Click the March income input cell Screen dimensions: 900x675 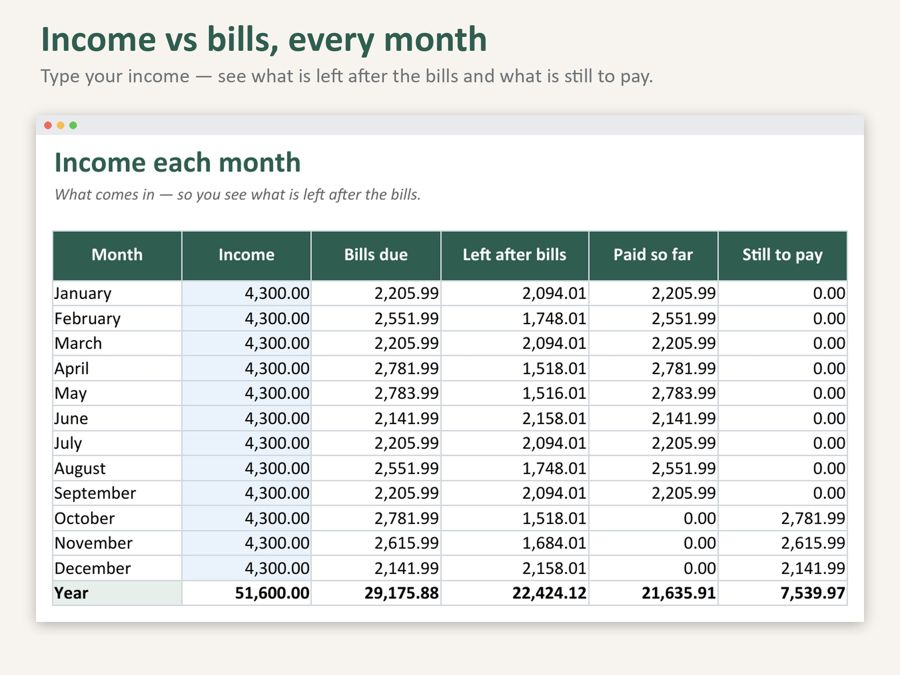tap(246, 343)
